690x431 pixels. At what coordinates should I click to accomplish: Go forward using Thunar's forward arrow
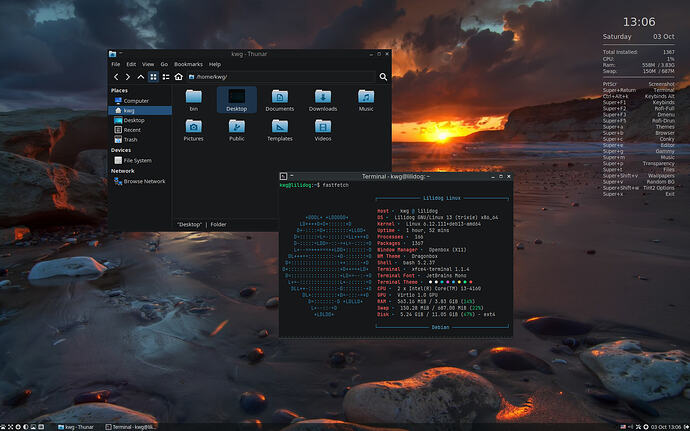pyautogui.click(x=128, y=77)
